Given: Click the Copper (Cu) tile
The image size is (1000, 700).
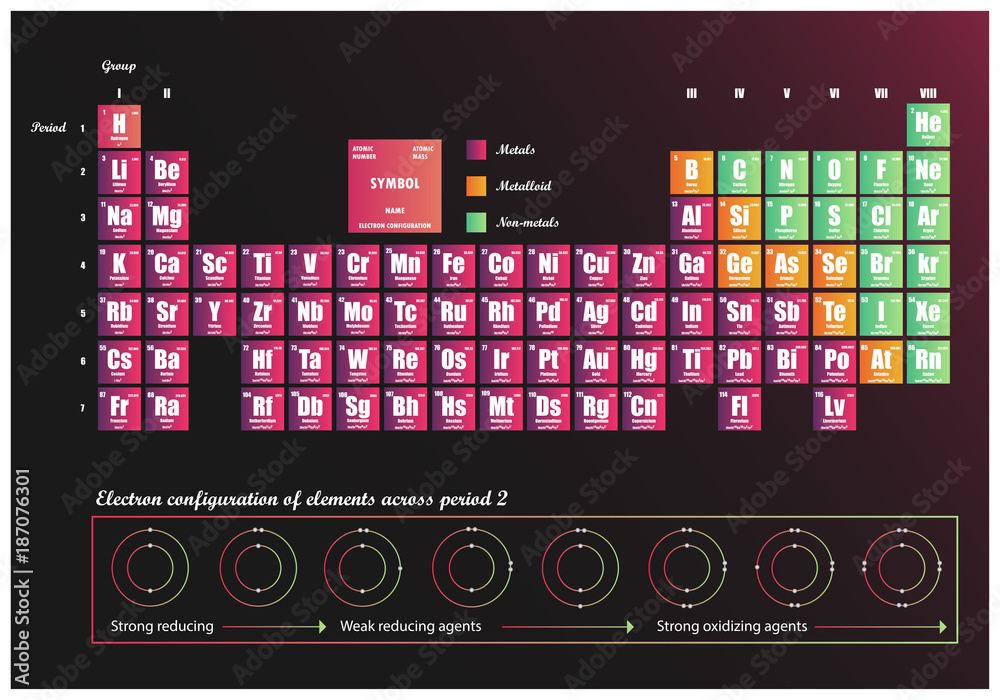Looking at the screenshot, I should [x=596, y=266].
